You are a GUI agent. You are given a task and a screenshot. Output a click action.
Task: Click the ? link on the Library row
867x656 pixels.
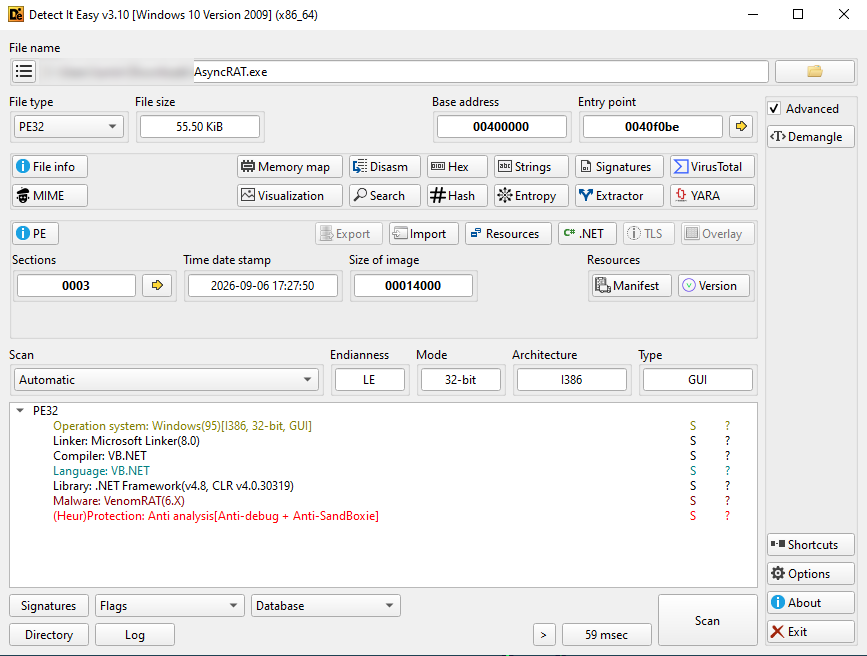[728, 486]
